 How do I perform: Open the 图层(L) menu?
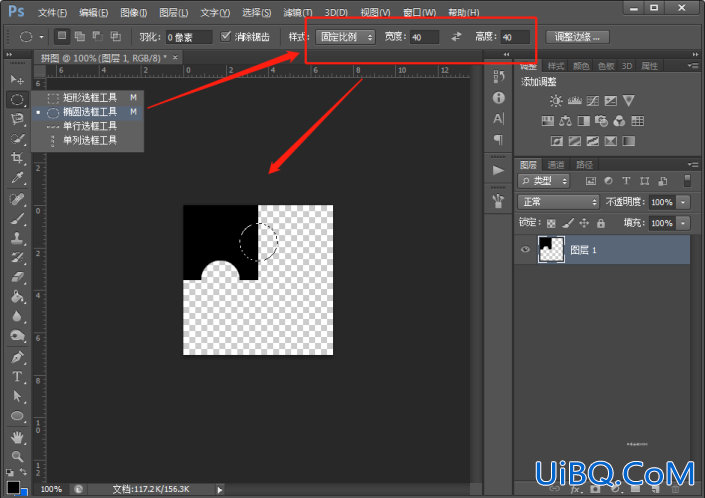(x=174, y=13)
